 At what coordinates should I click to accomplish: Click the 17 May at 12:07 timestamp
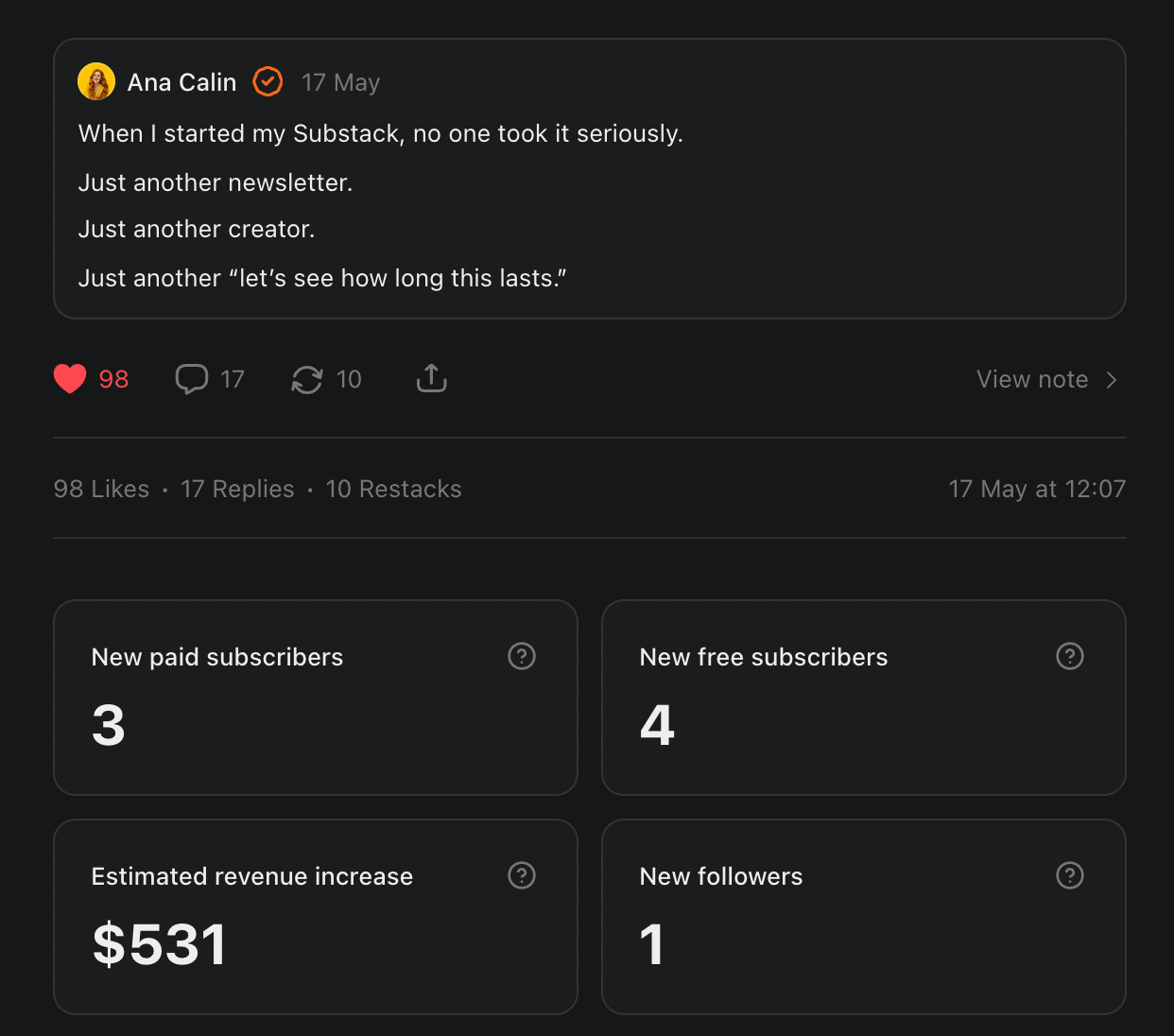pos(1037,489)
